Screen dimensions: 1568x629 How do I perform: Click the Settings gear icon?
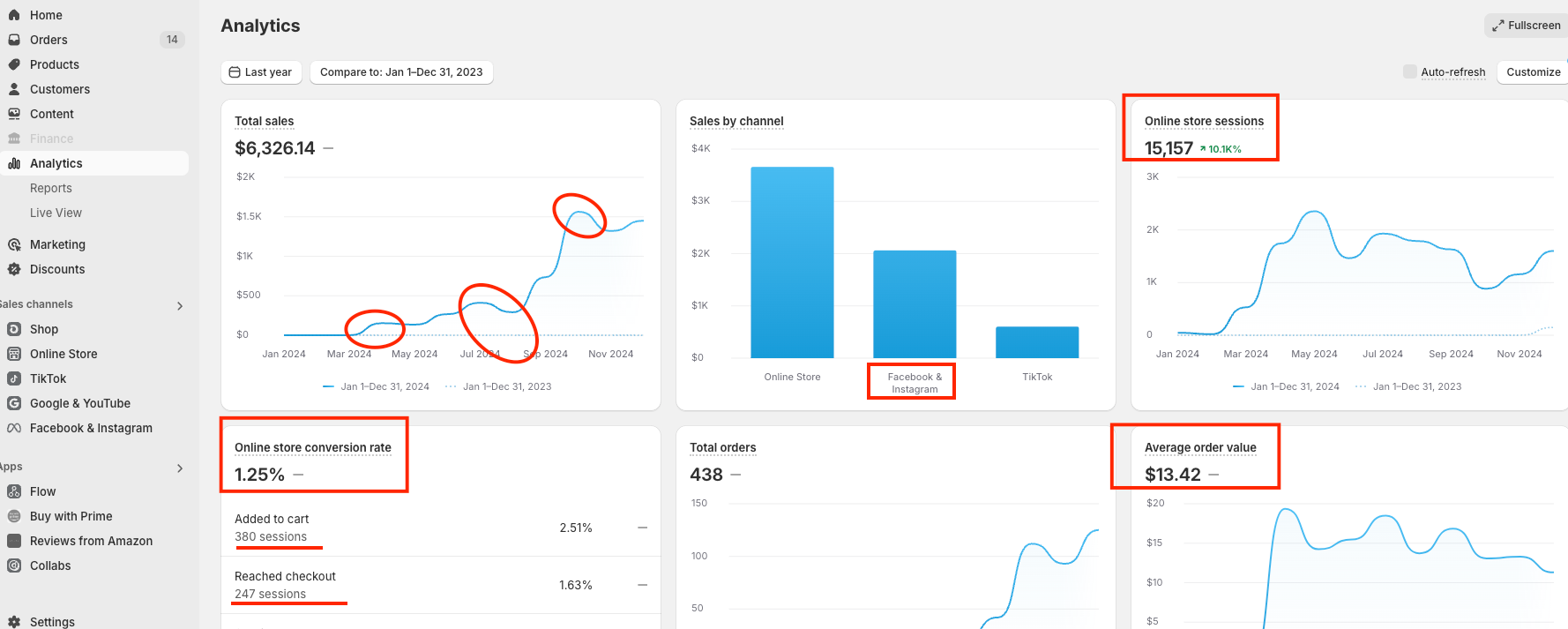(14, 622)
